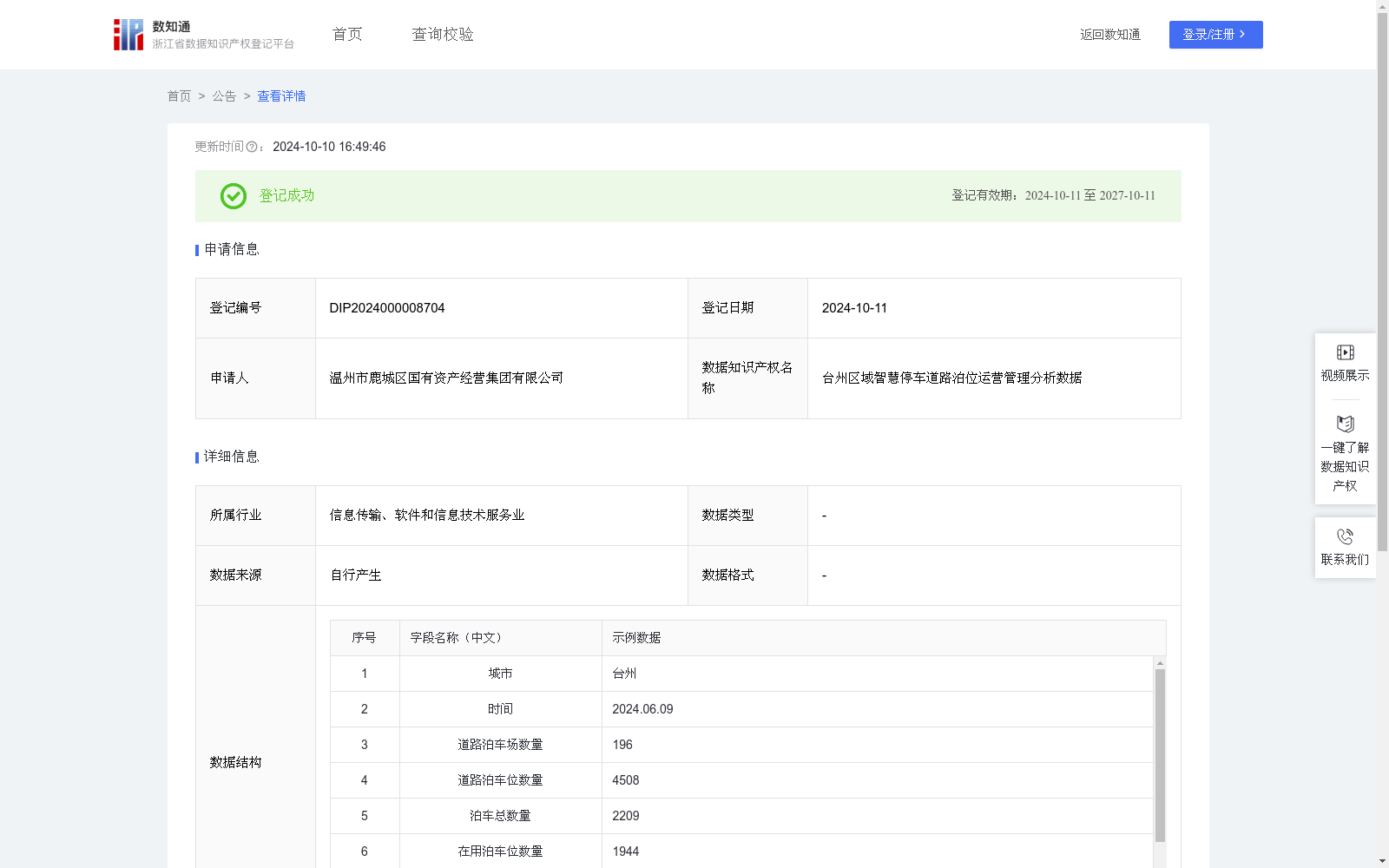Click registration date 2024-10-11 cell
This screenshot has height=868, width=1389.
[x=994, y=308]
